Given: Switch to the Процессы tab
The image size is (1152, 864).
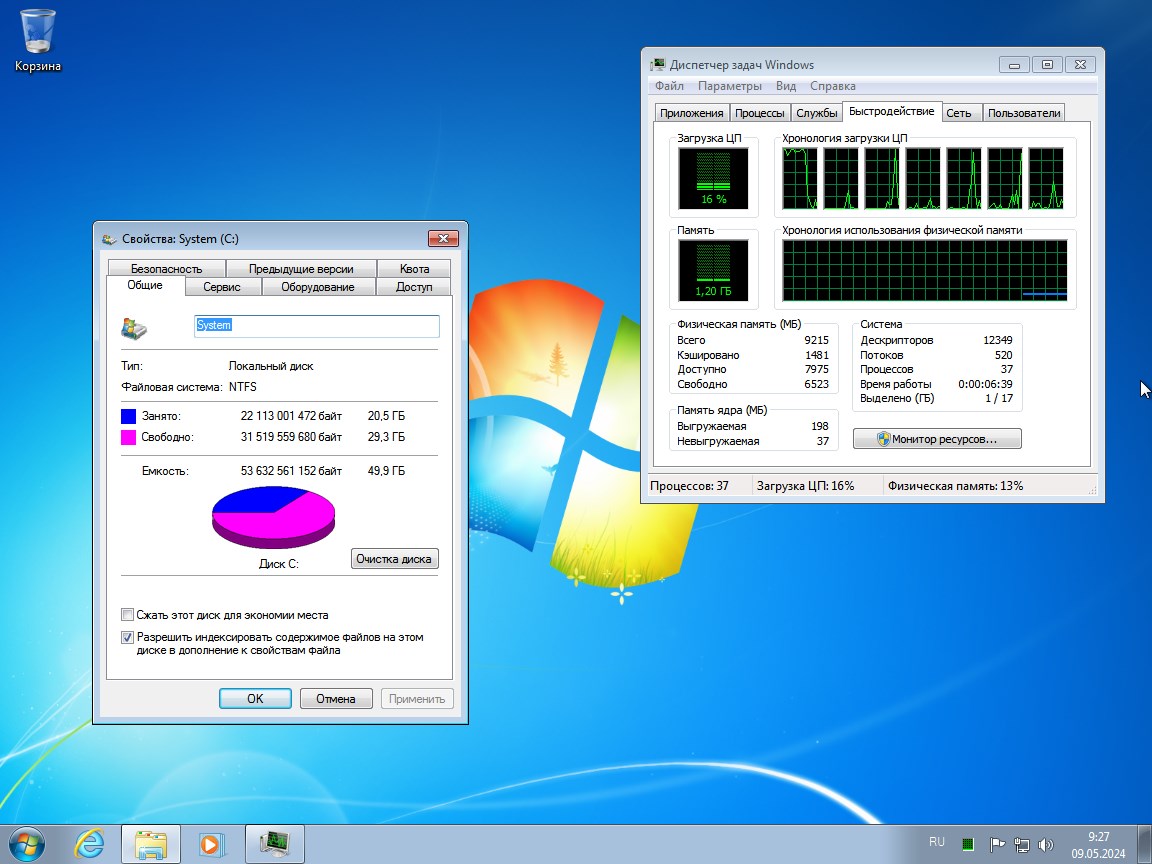Looking at the screenshot, I should [760, 112].
